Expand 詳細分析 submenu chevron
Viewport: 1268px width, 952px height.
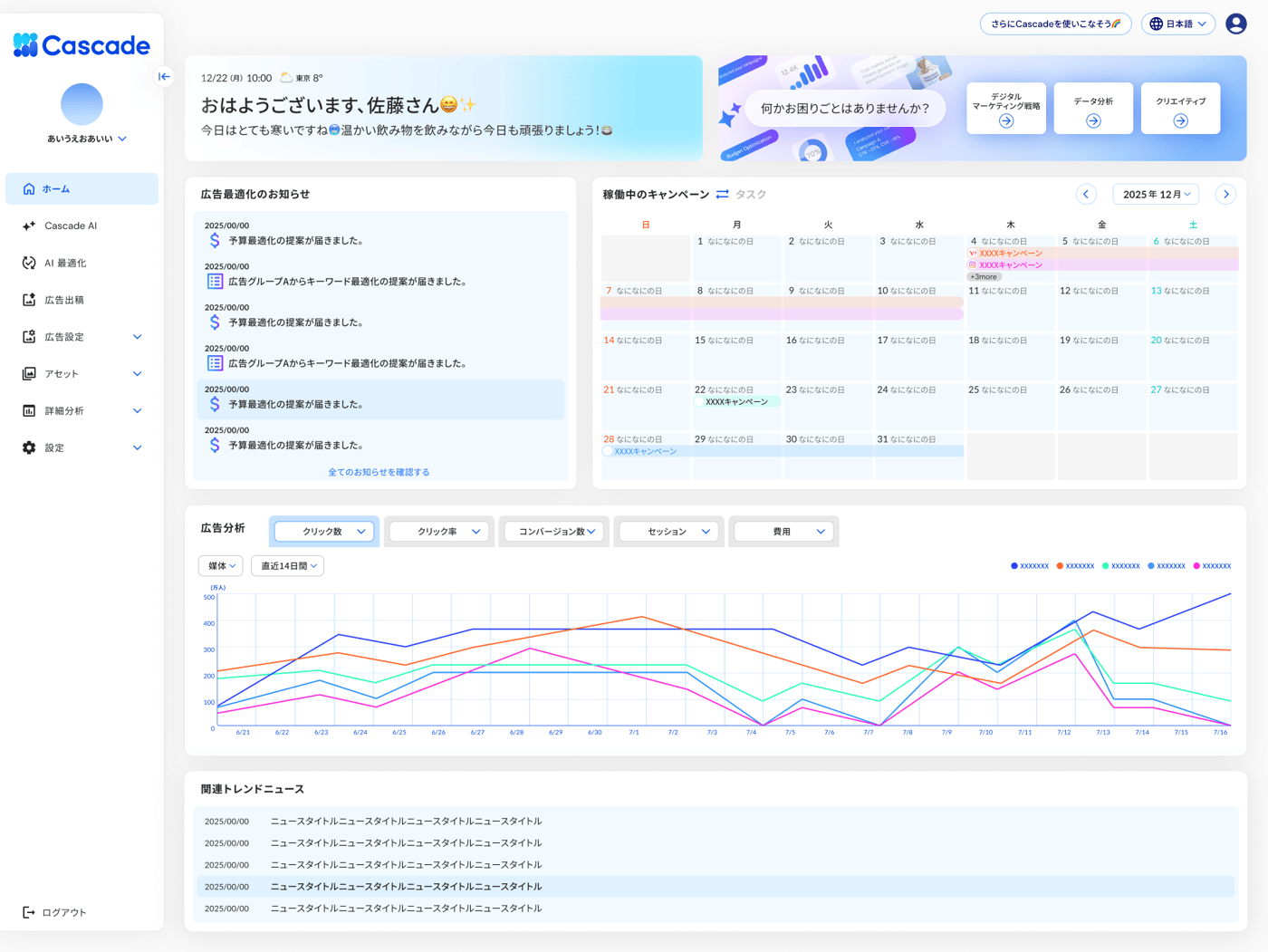pyautogui.click(x=138, y=411)
